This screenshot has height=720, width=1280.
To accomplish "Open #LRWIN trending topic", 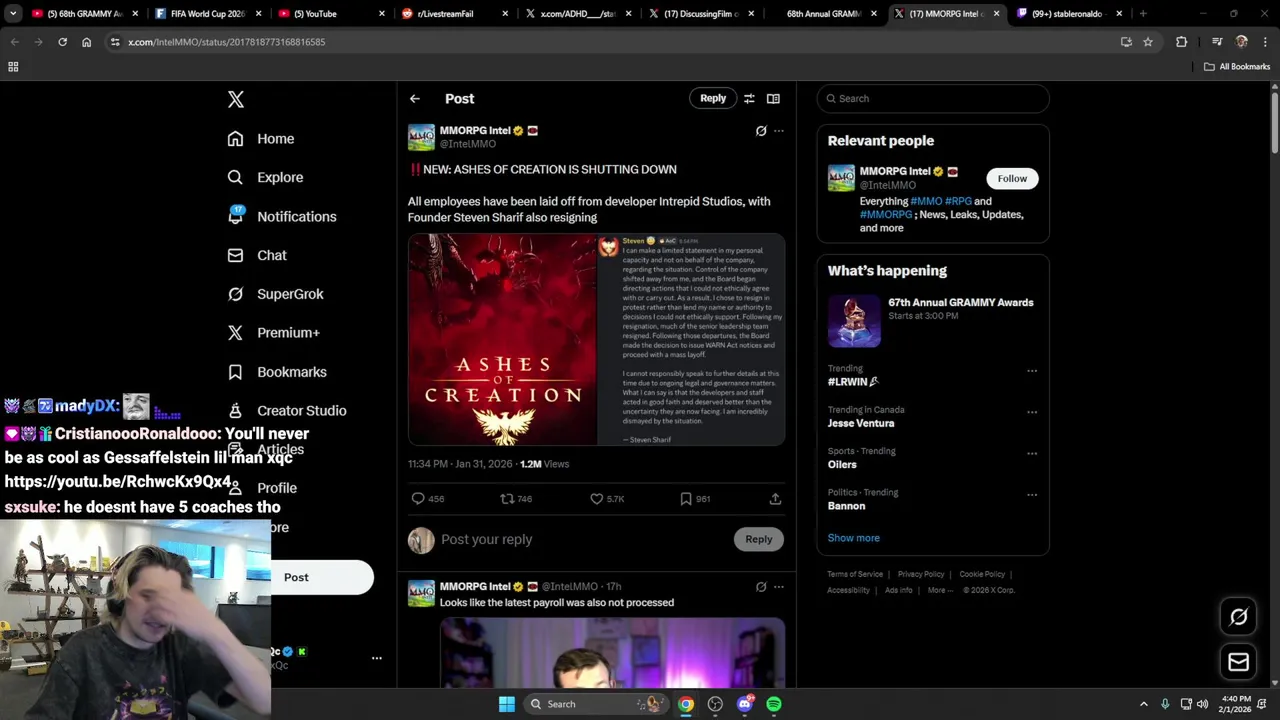I will click(x=853, y=382).
